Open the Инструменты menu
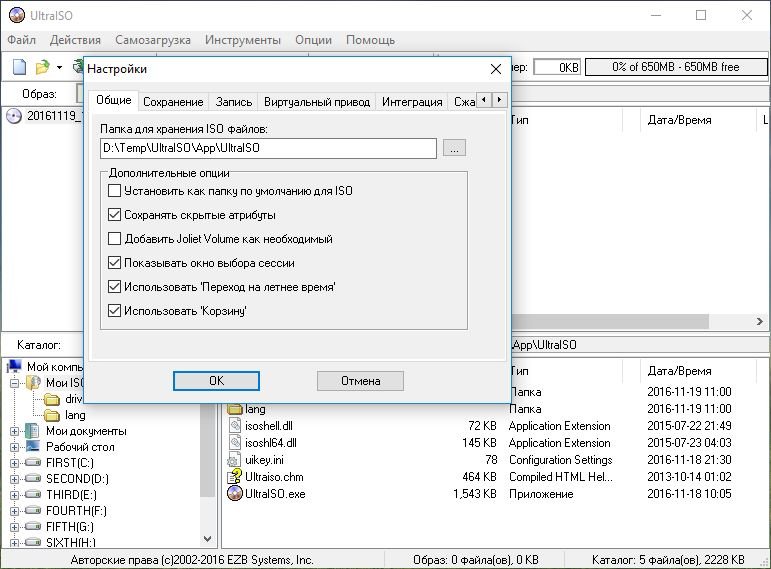The image size is (771, 569). pos(243,40)
